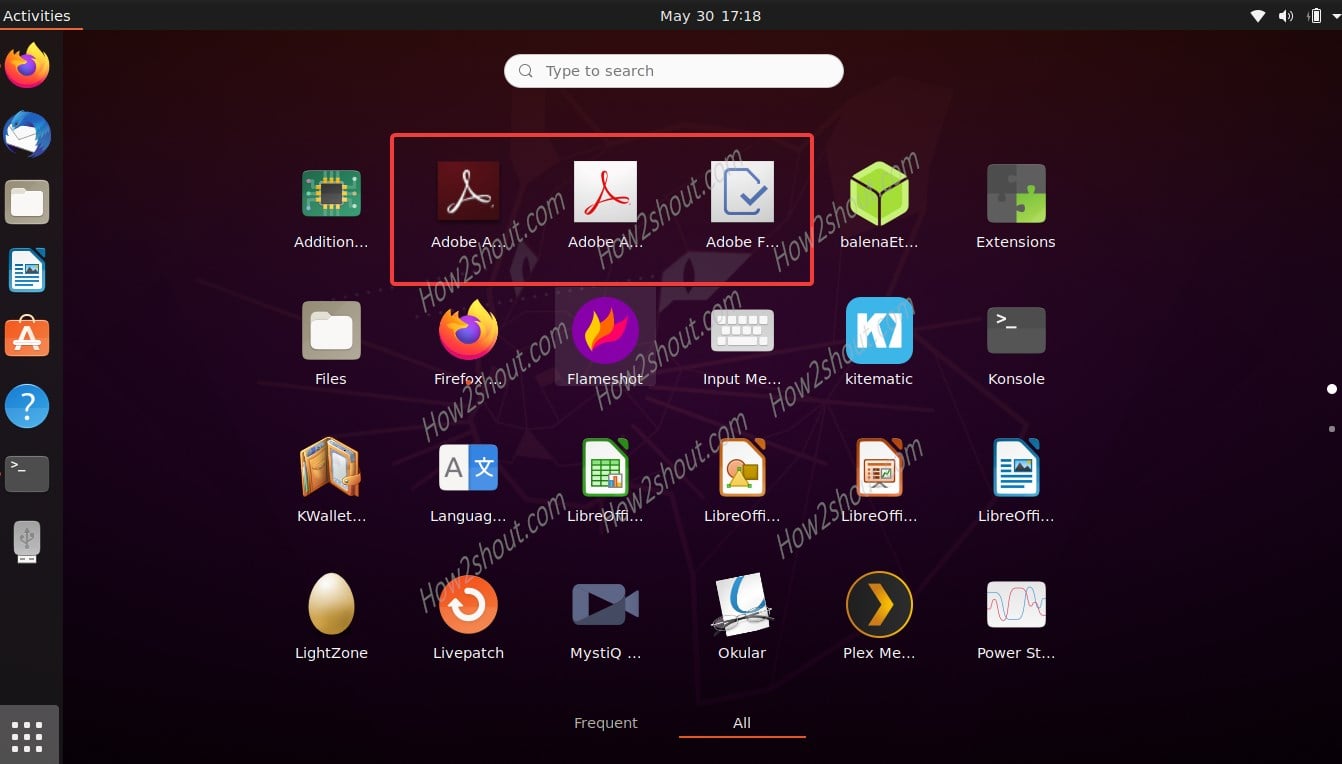
Task: Open Plex Media application
Action: point(878,604)
